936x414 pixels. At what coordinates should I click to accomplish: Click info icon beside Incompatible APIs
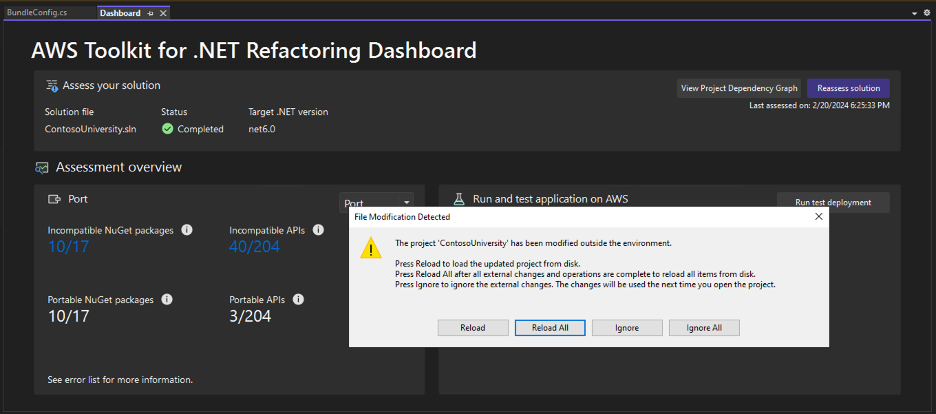pos(318,230)
